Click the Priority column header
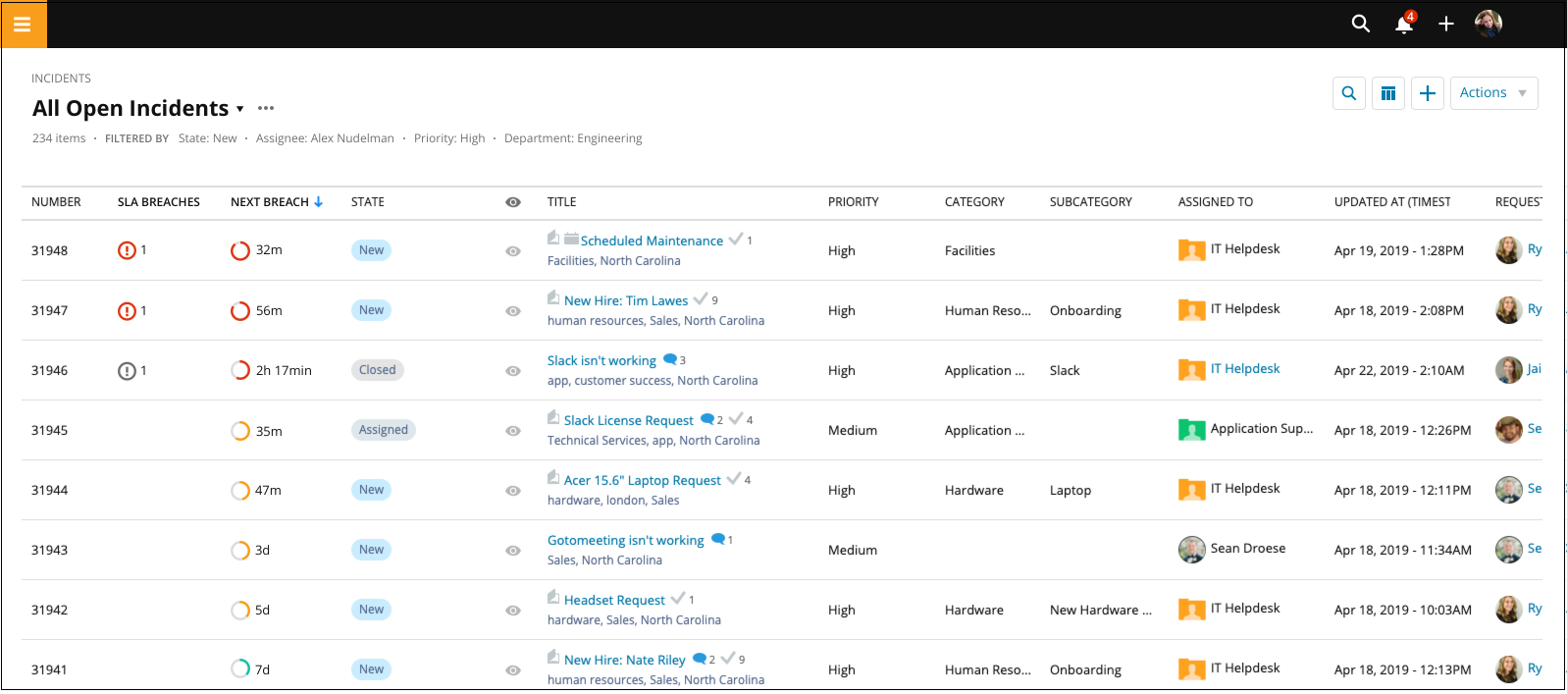 pos(853,202)
